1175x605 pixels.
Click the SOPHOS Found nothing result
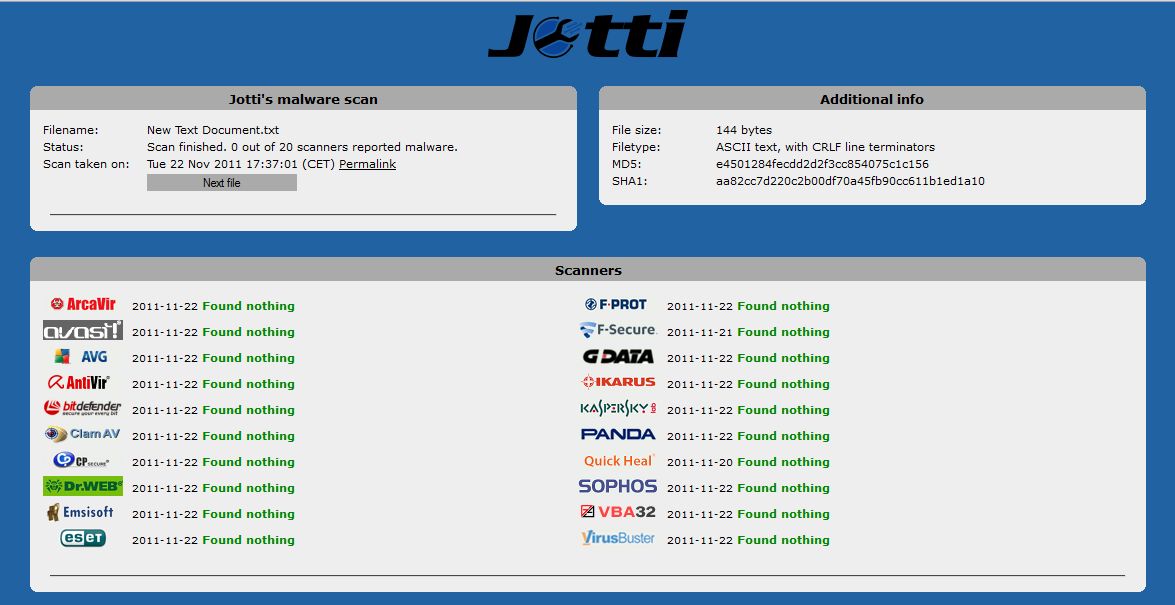pyautogui.click(x=783, y=488)
